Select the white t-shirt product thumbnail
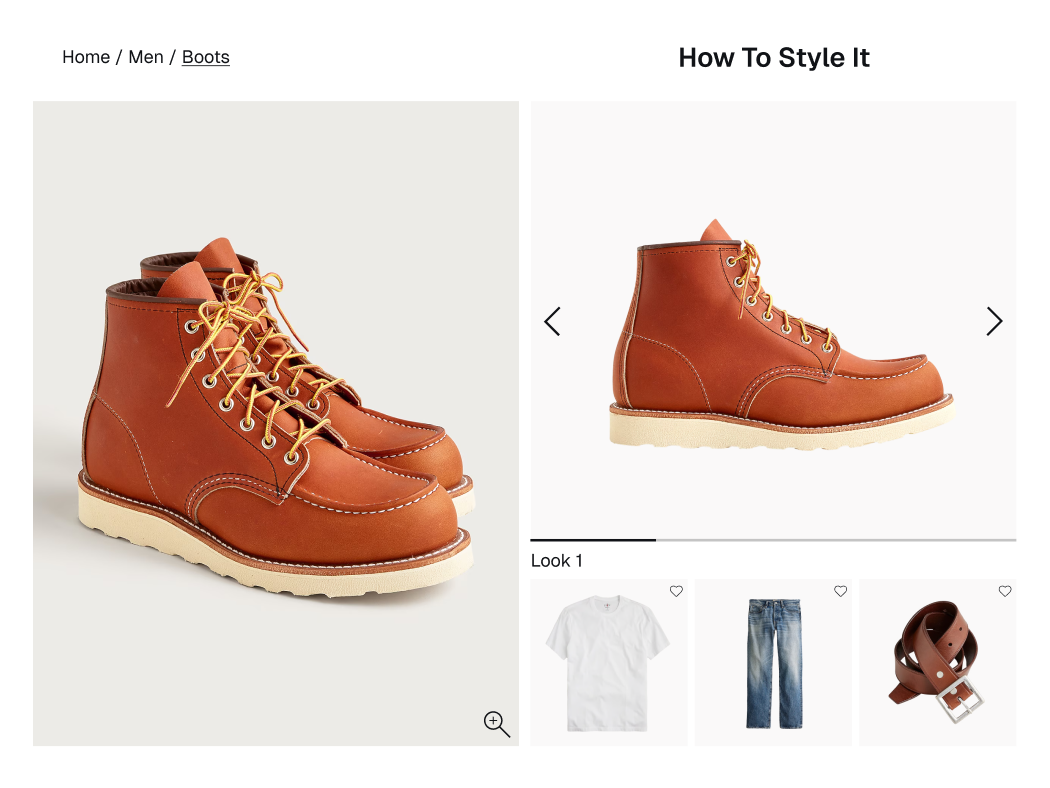The width and height of the screenshot is (1050, 788). (609, 663)
